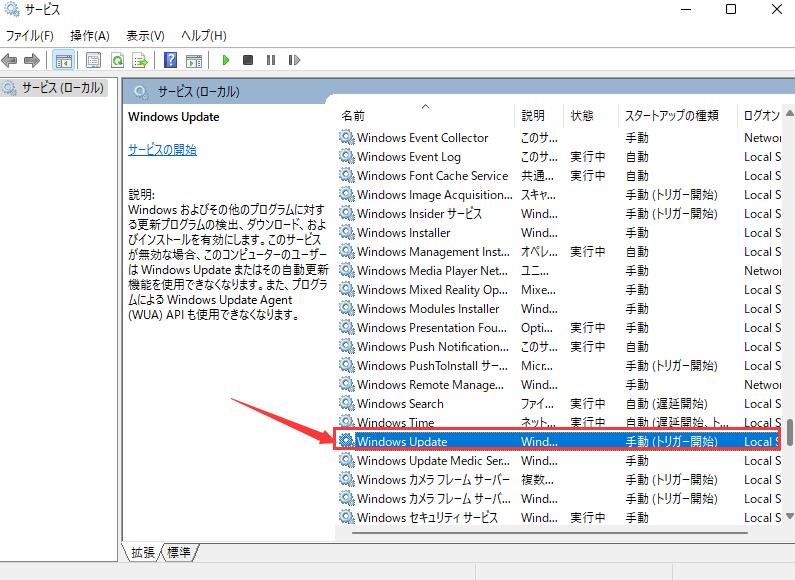Image resolution: width=795 pixels, height=580 pixels.
Task: Click the Restart service toolbar icon
Action: tap(294, 60)
